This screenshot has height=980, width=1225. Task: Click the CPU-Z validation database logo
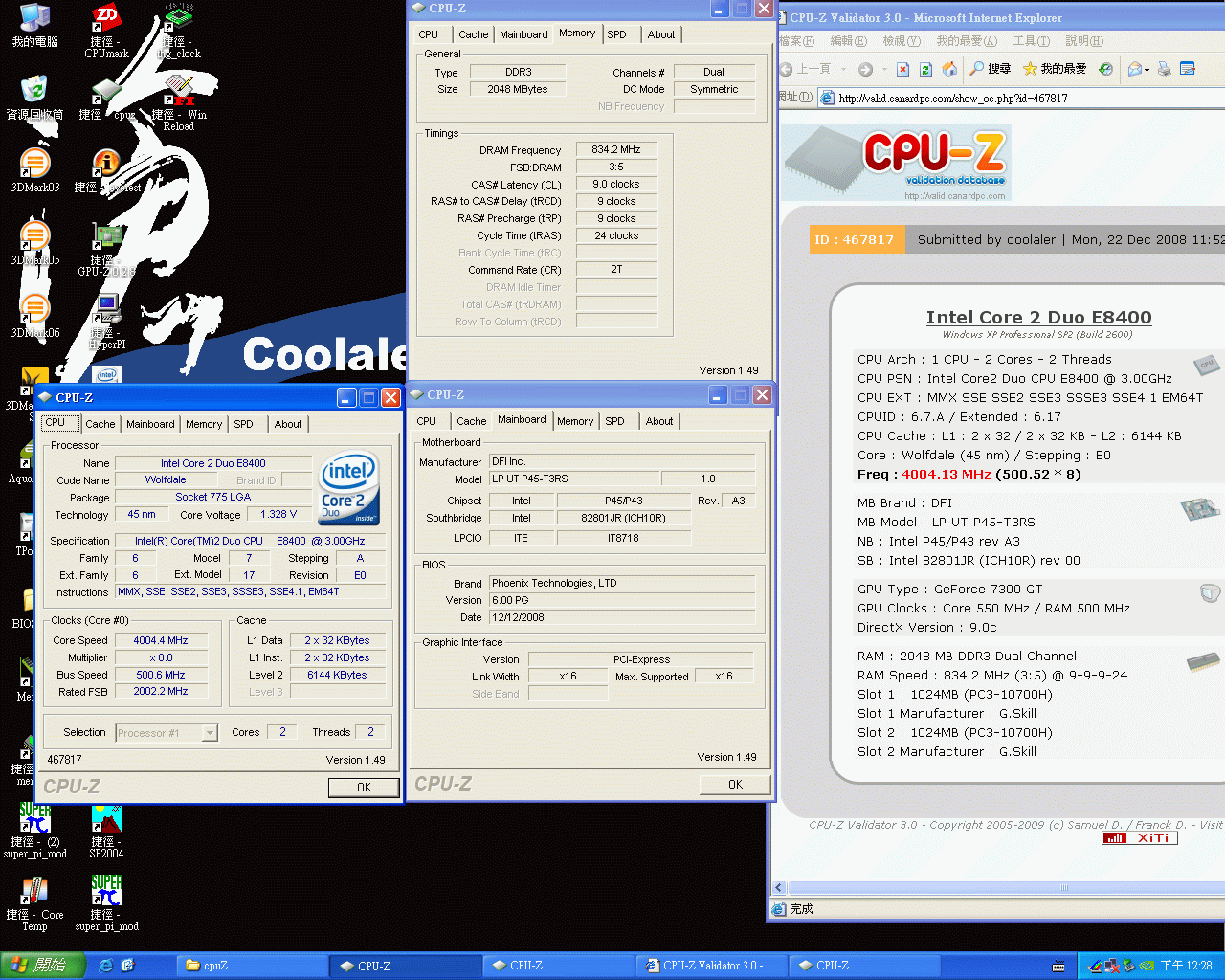897,161
